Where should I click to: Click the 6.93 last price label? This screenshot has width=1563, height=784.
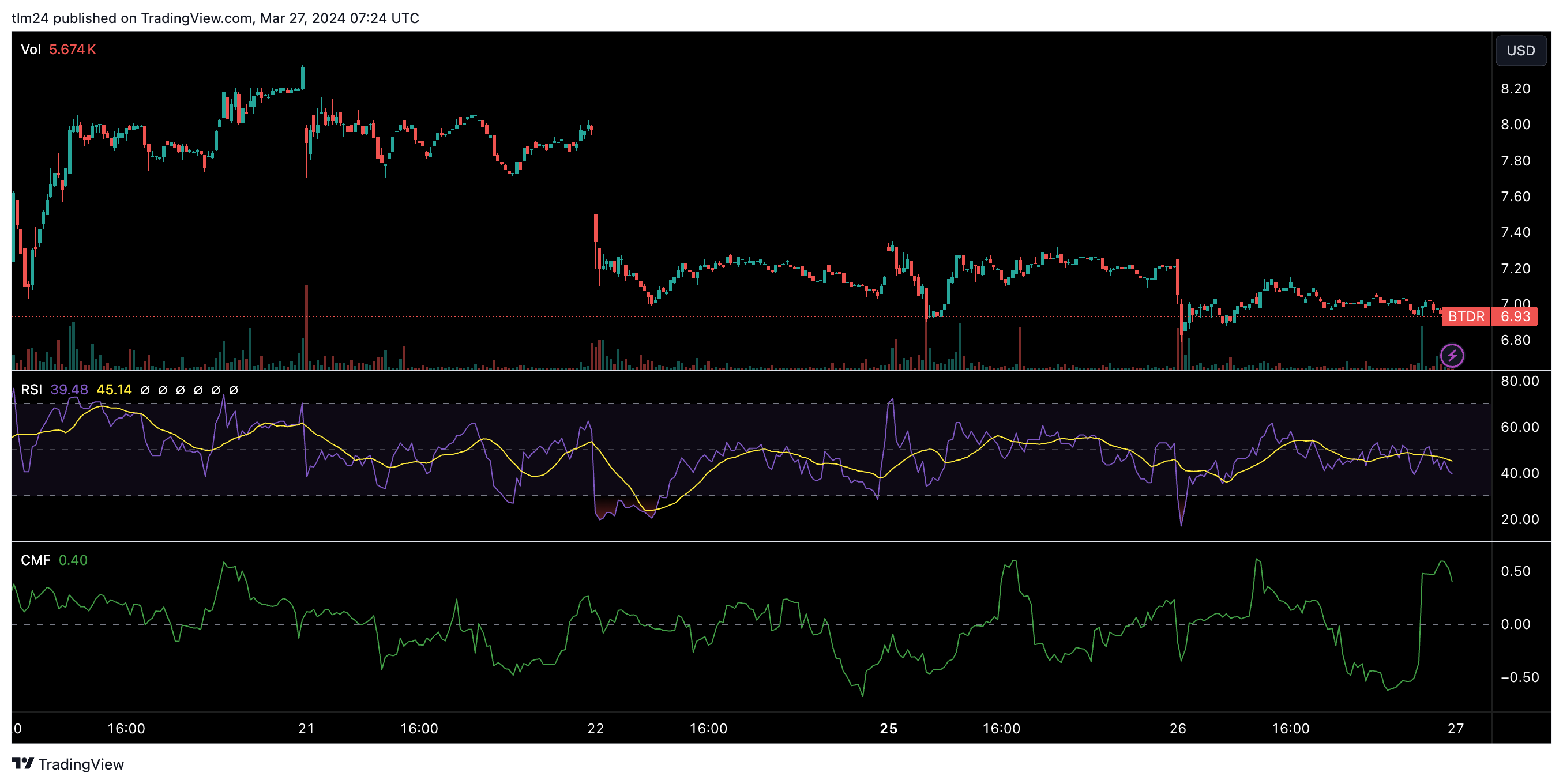[x=1515, y=316]
